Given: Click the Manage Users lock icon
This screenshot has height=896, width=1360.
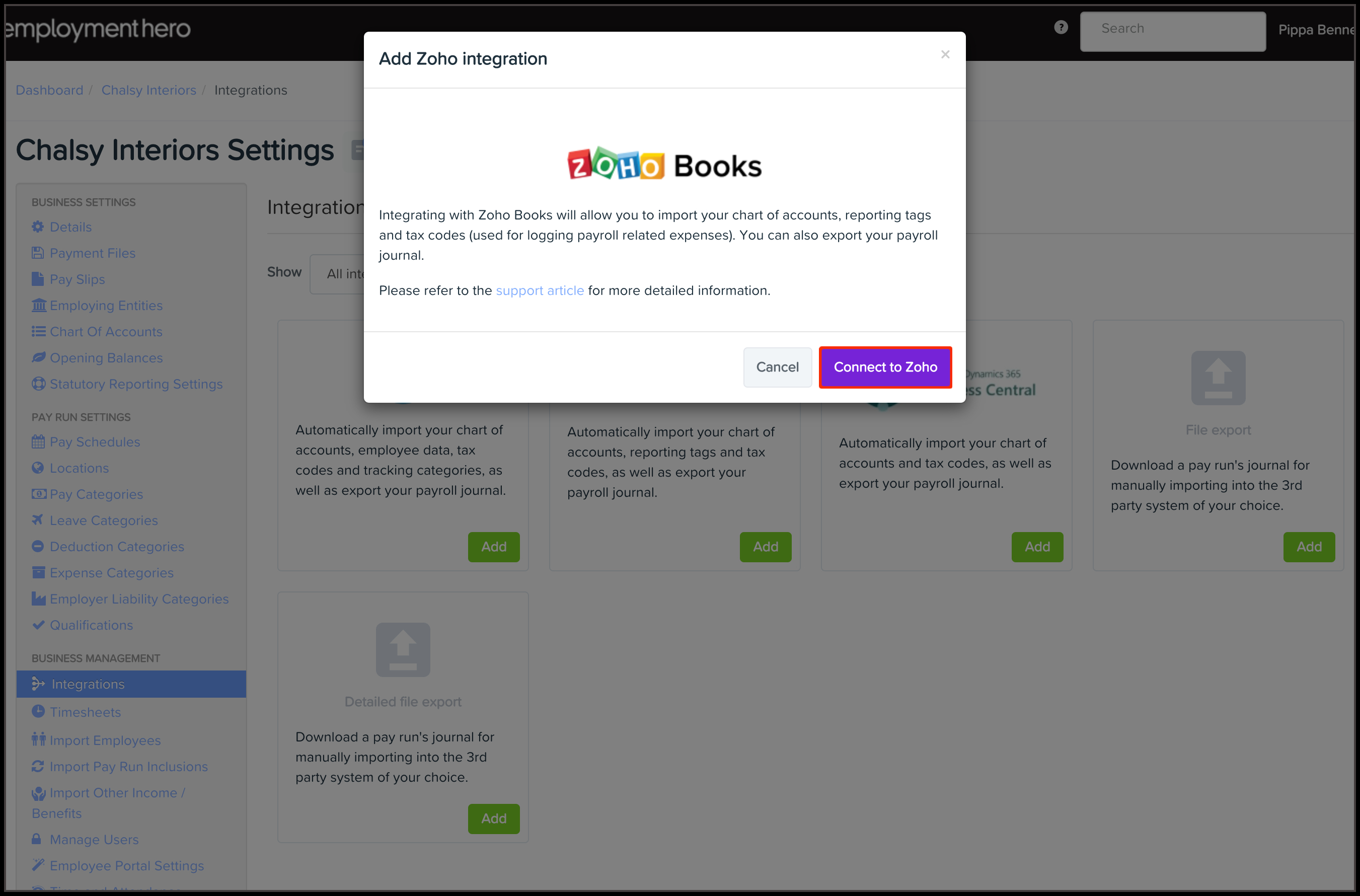Looking at the screenshot, I should click(37, 839).
